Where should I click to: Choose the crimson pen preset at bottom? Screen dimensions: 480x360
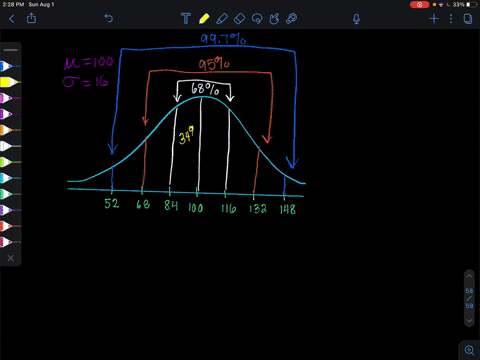(x=10, y=242)
